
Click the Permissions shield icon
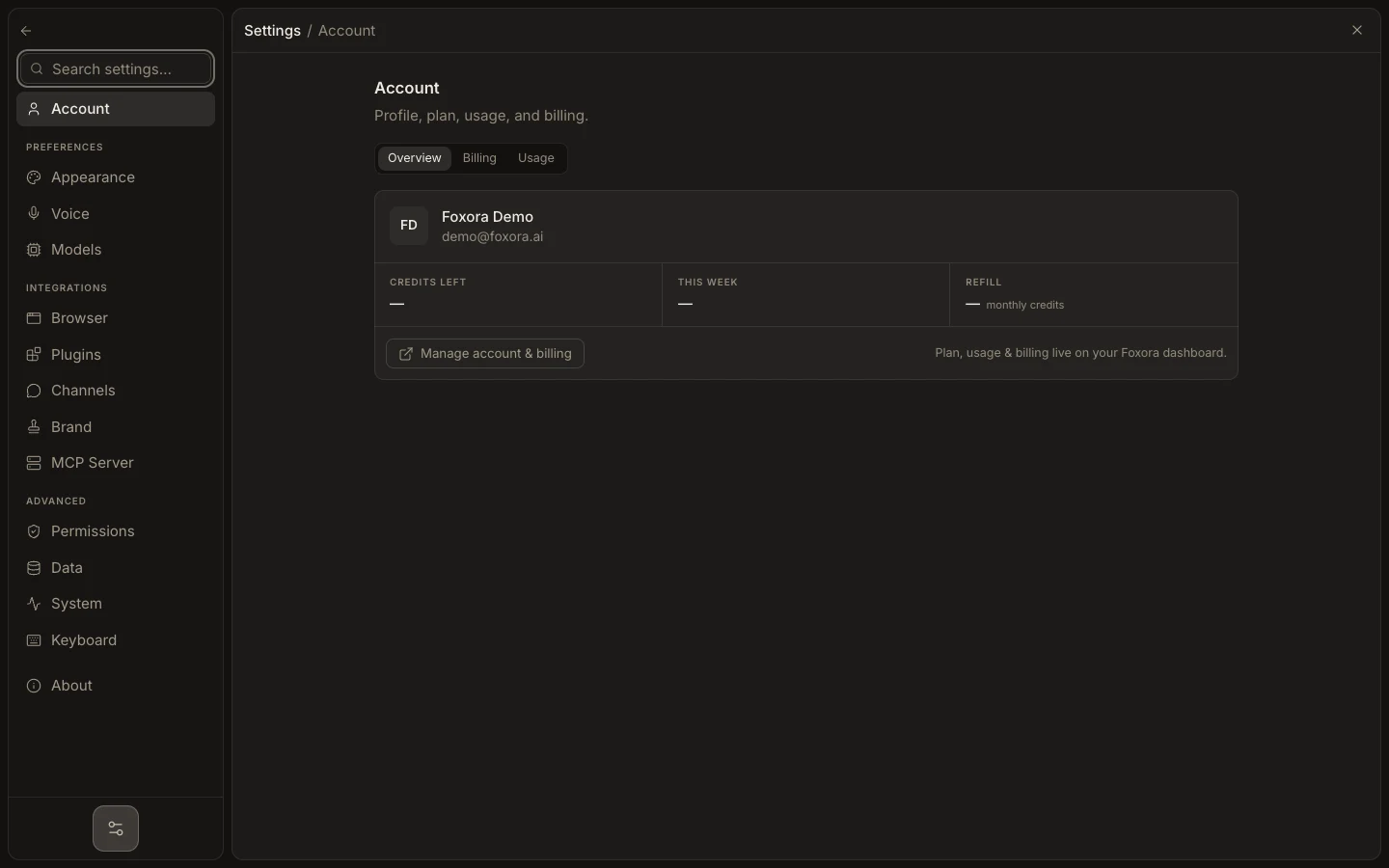34,531
